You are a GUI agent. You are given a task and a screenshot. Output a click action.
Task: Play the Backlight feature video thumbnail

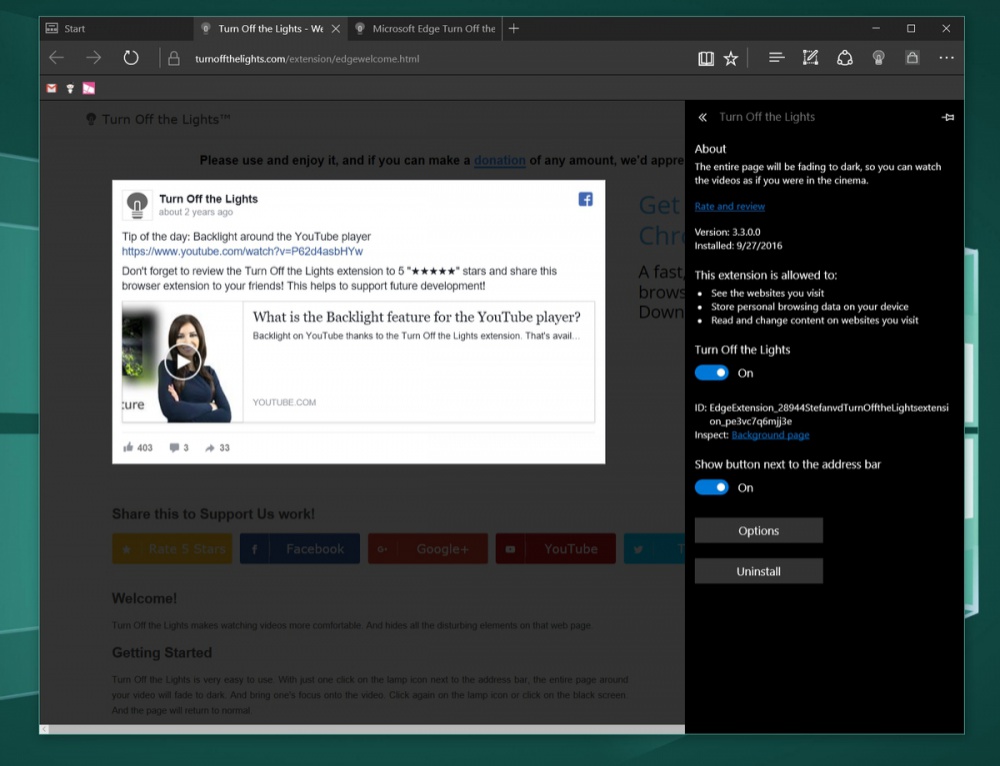(182, 362)
